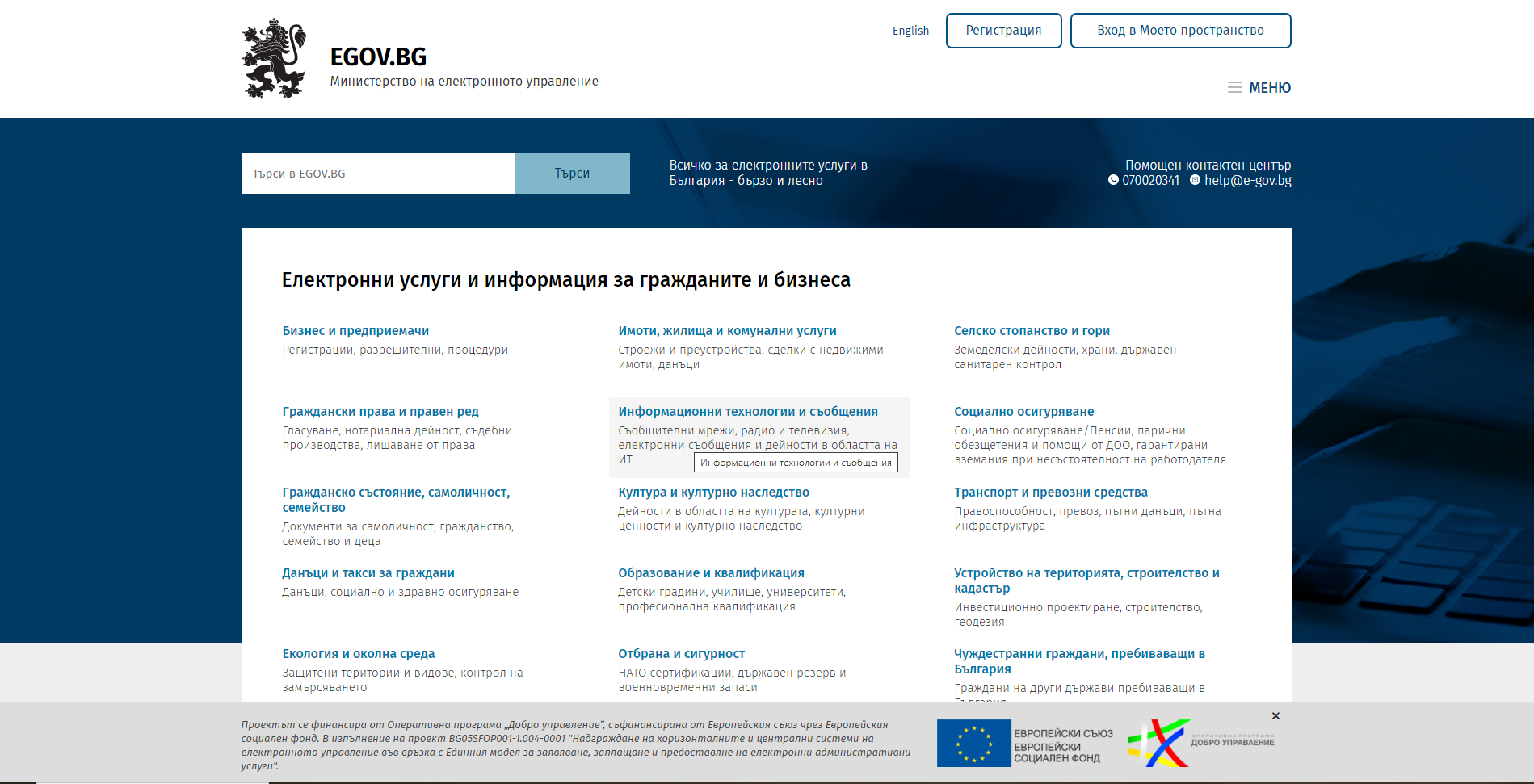Open Селско стопанство и гори category
1534x784 pixels.
point(1032,330)
